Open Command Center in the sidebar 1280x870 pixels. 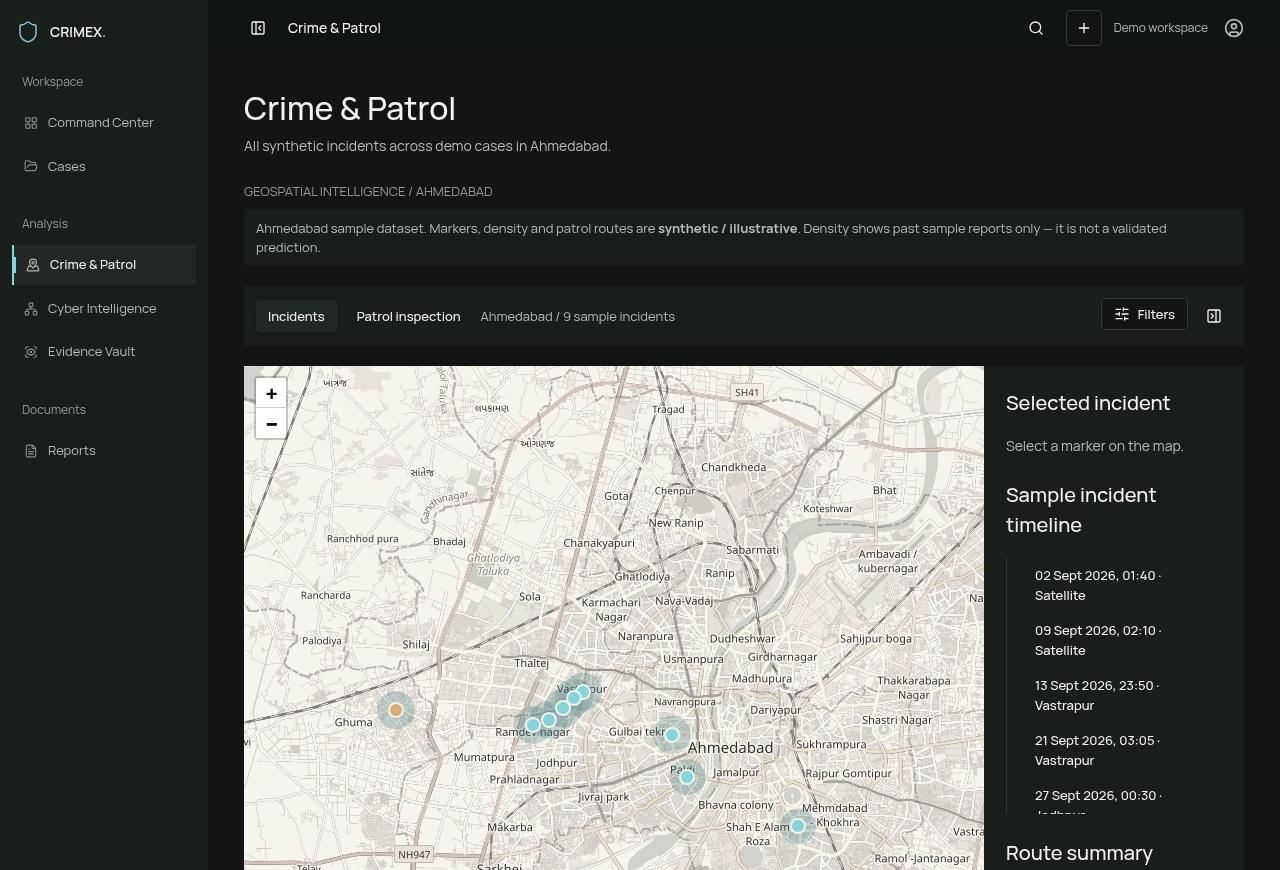(104, 123)
